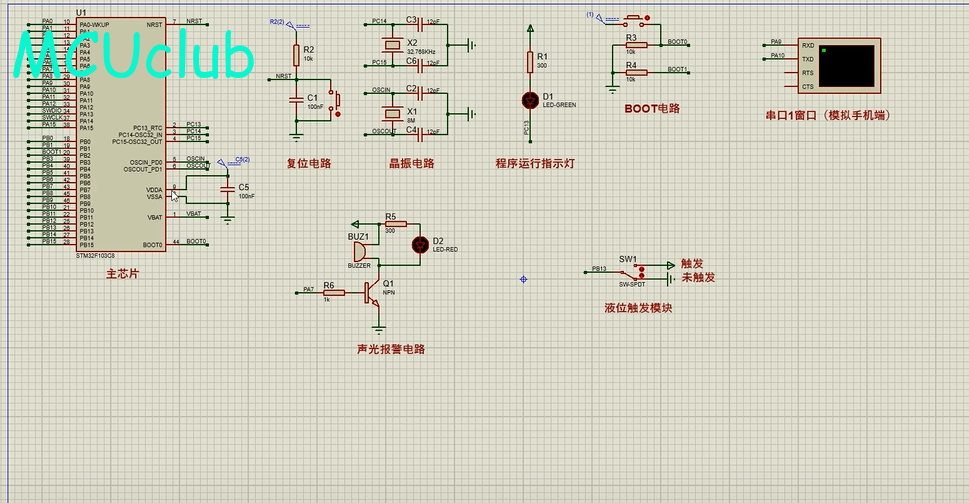The width and height of the screenshot is (969, 503).
Task: Toggle the SW1 SPDT liquid-level switch
Action: 637,272
